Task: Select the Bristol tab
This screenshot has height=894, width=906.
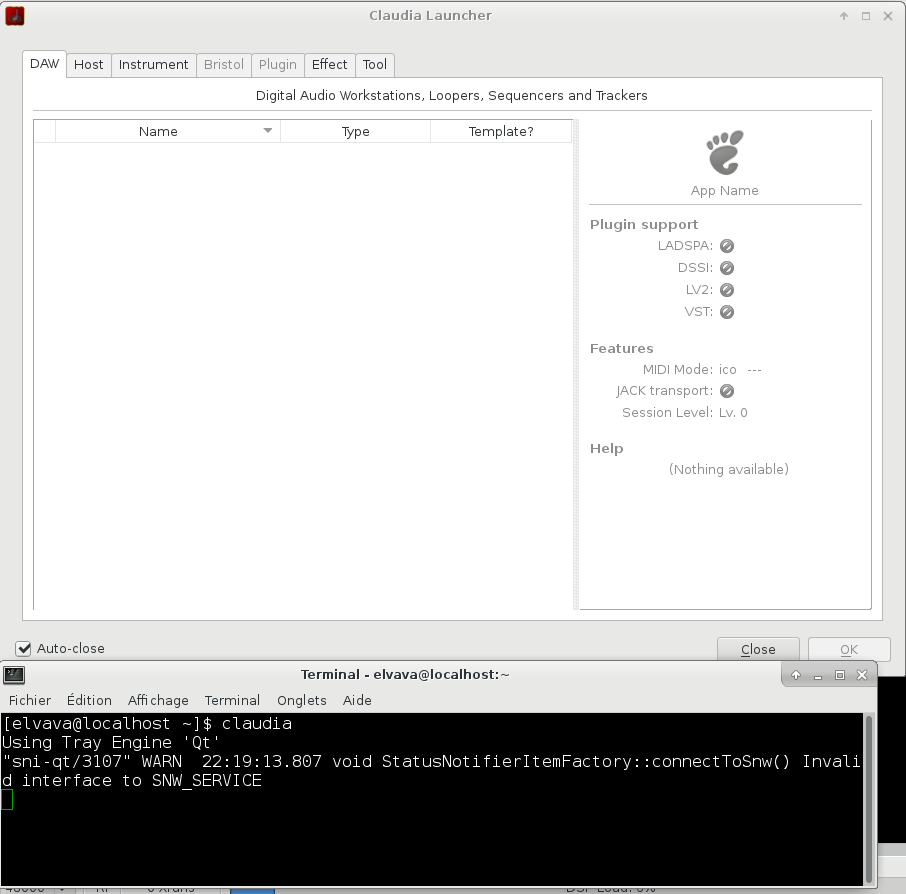Action: [x=224, y=65]
